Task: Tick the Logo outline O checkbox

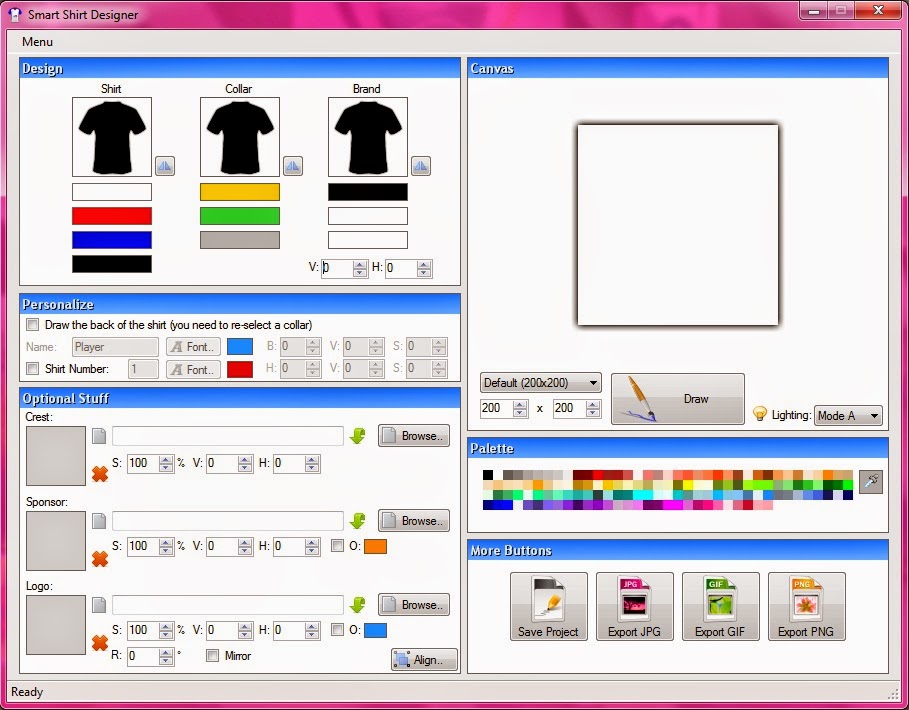Action: 337,629
